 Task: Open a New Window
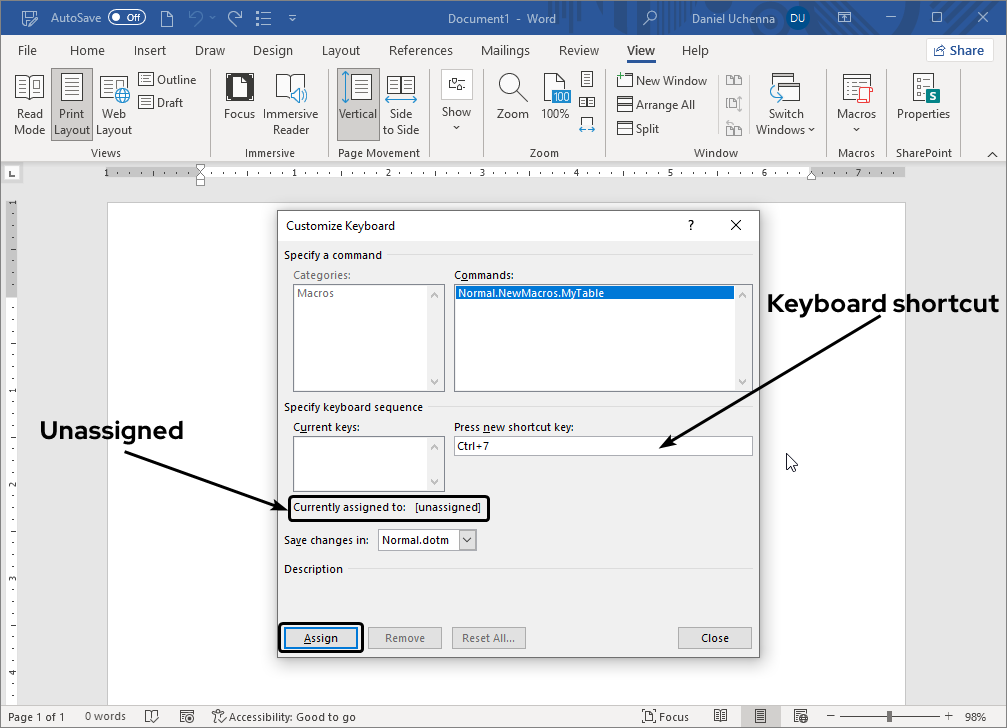[x=663, y=80]
